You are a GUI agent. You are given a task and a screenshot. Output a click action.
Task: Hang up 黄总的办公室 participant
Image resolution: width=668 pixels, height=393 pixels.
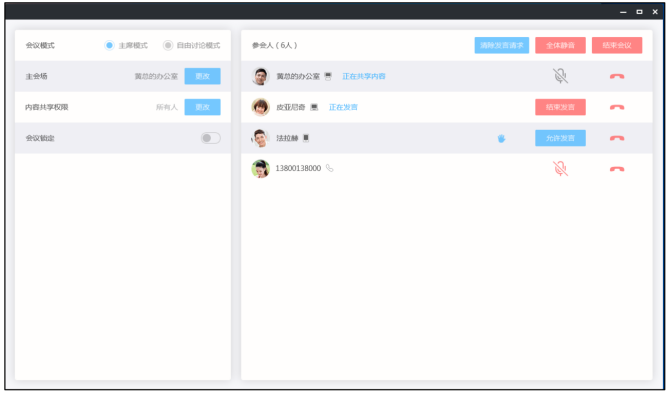617,76
